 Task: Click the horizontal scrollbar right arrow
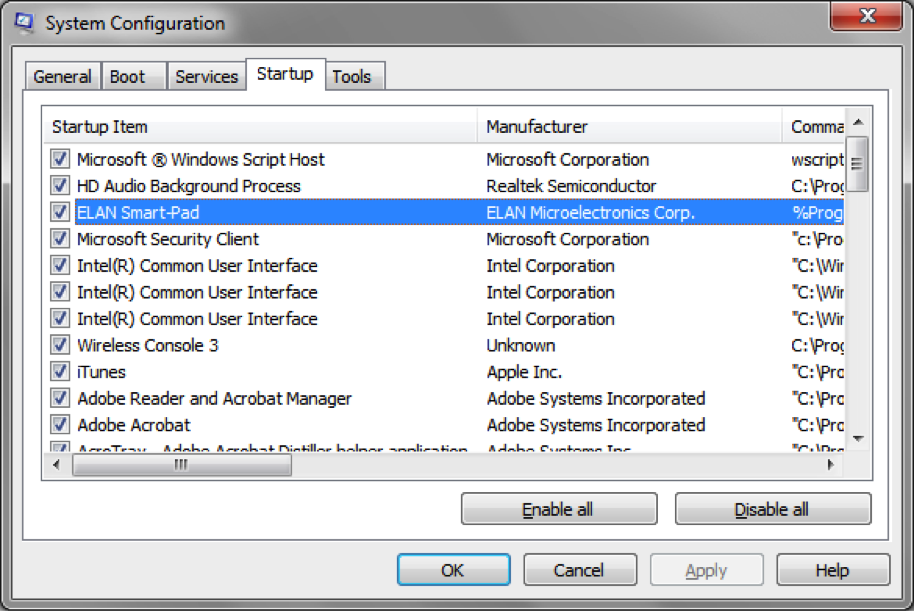click(831, 466)
